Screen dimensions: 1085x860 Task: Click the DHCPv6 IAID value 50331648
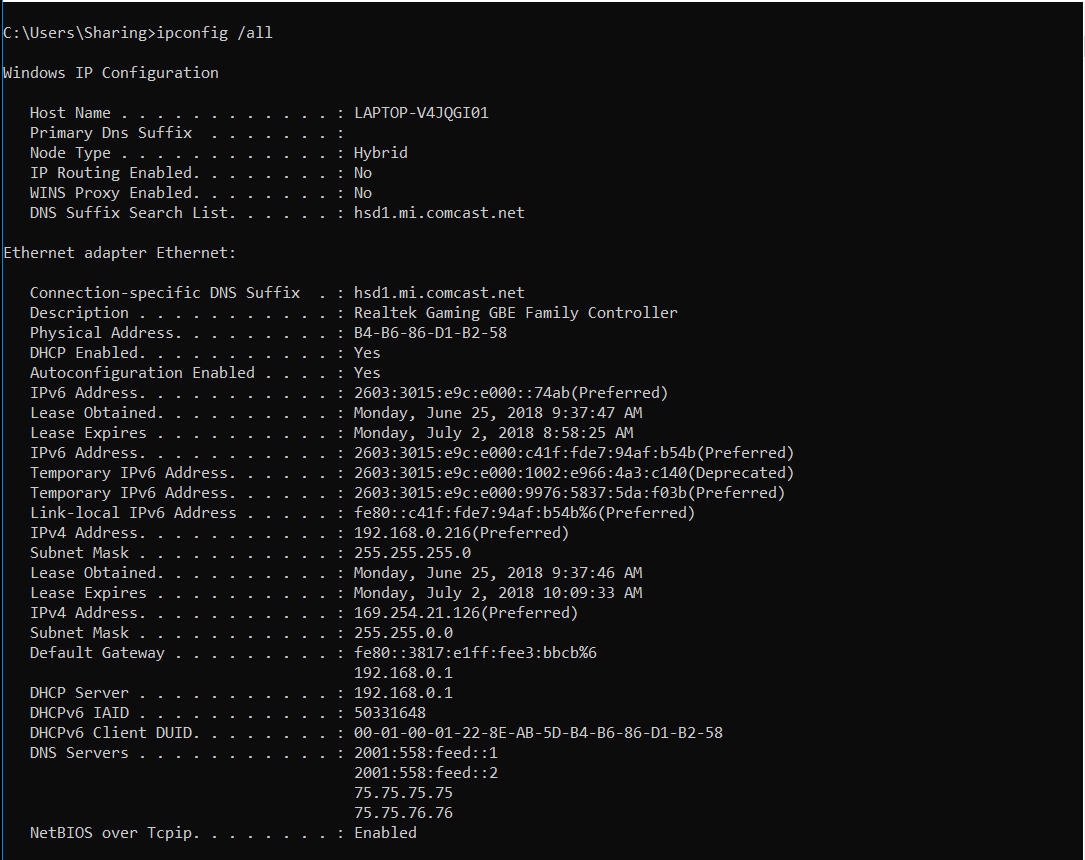(x=390, y=713)
